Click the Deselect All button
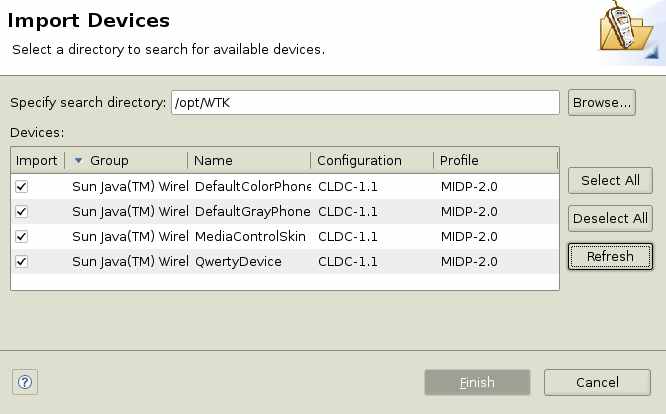Screen dimensions: 666x414 (x=610, y=218)
